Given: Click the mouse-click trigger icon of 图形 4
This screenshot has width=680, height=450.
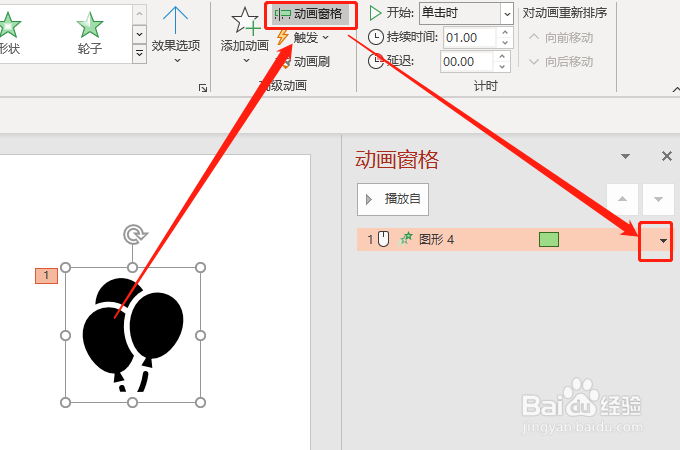Looking at the screenshot, I should point(383,239).
